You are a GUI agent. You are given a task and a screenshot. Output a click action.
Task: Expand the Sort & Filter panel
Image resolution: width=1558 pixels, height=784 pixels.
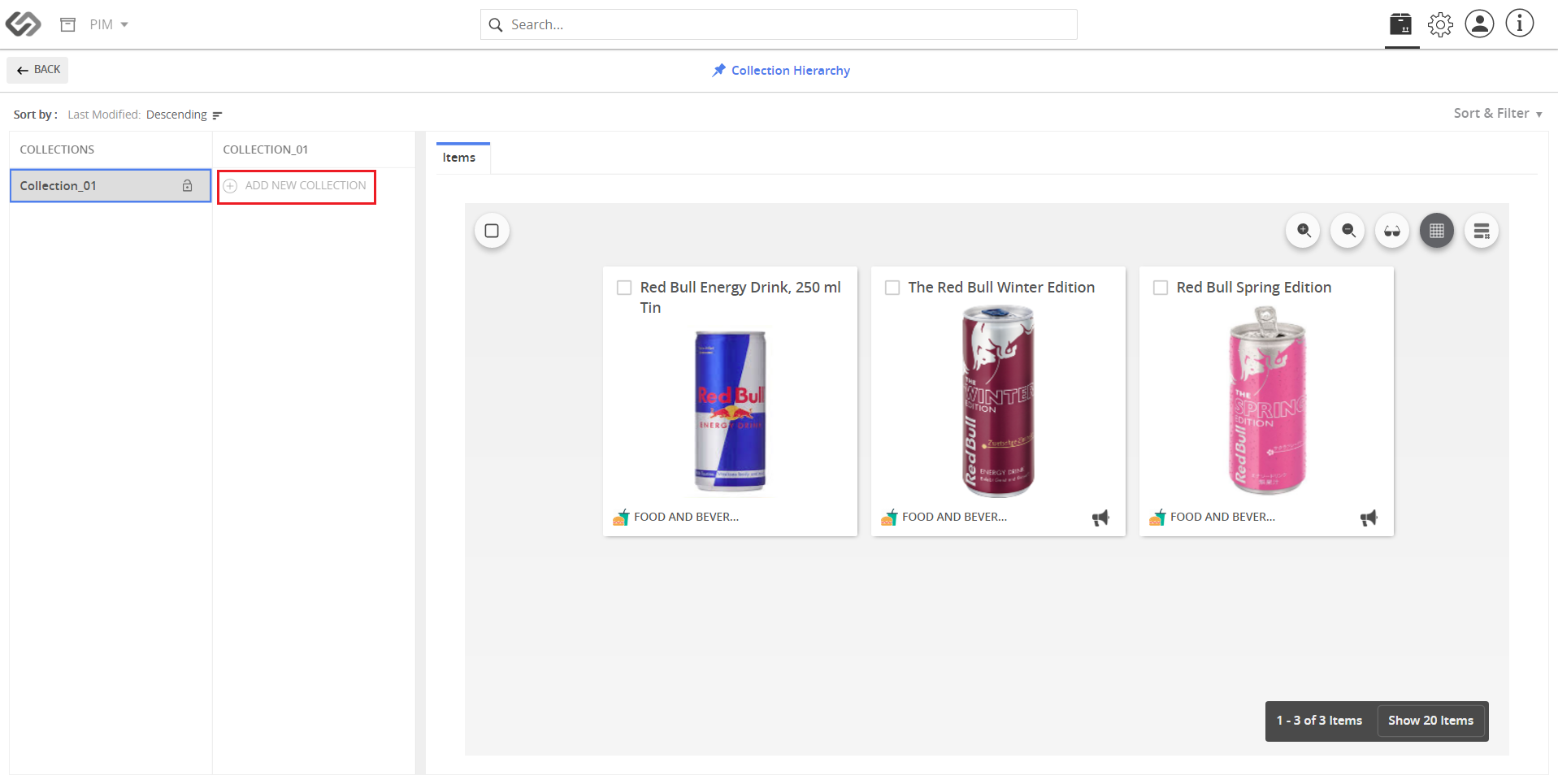click(x=1498, y=114)
